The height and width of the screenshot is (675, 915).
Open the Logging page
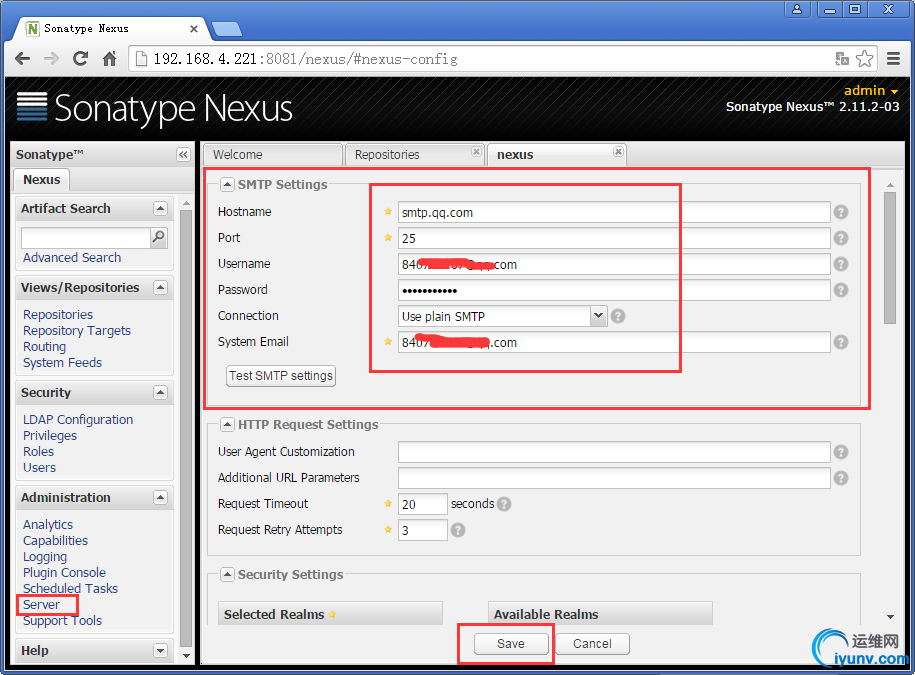click(x=45, y=557)
